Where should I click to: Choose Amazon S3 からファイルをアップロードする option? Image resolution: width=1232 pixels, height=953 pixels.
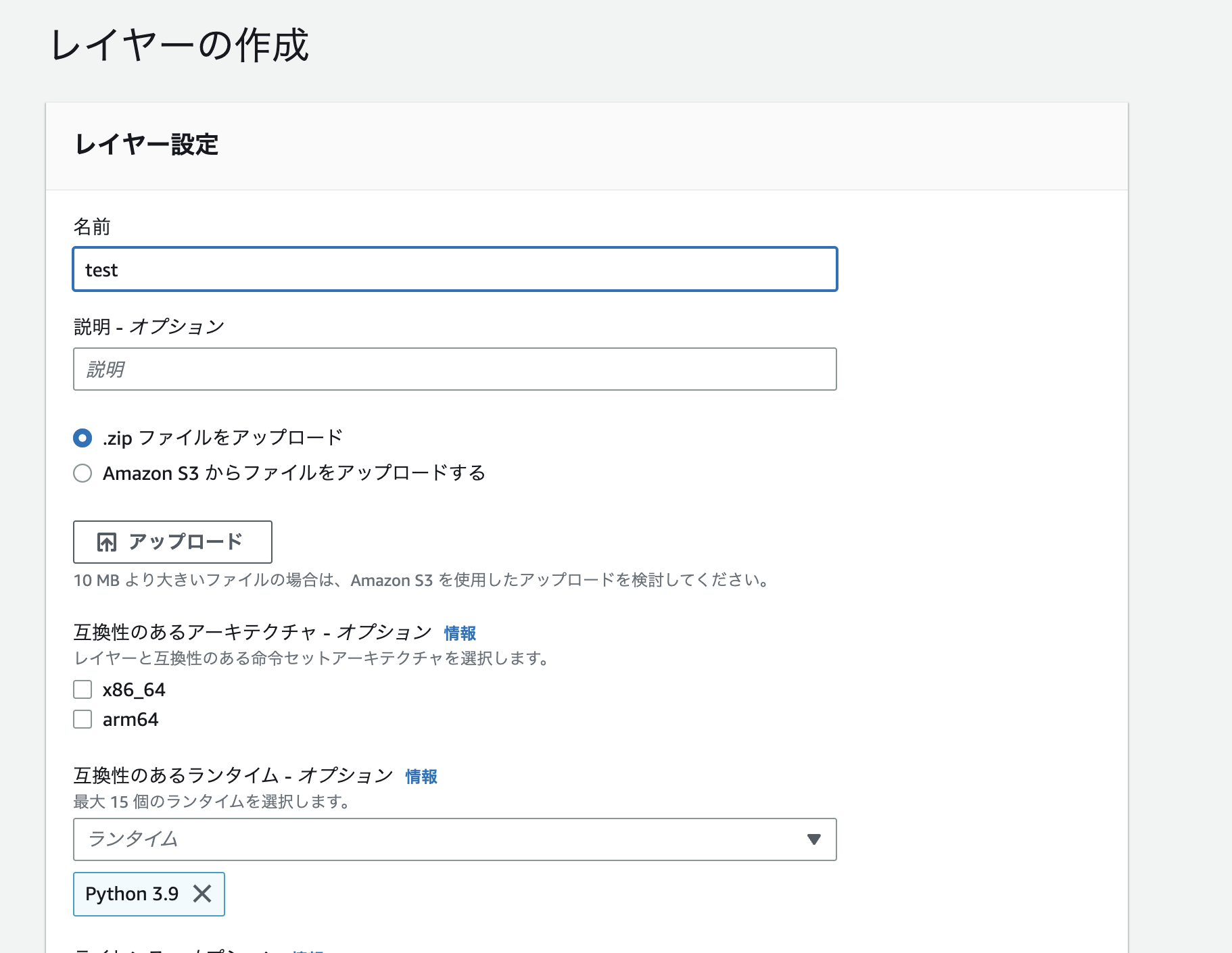(x=82, y=473)
